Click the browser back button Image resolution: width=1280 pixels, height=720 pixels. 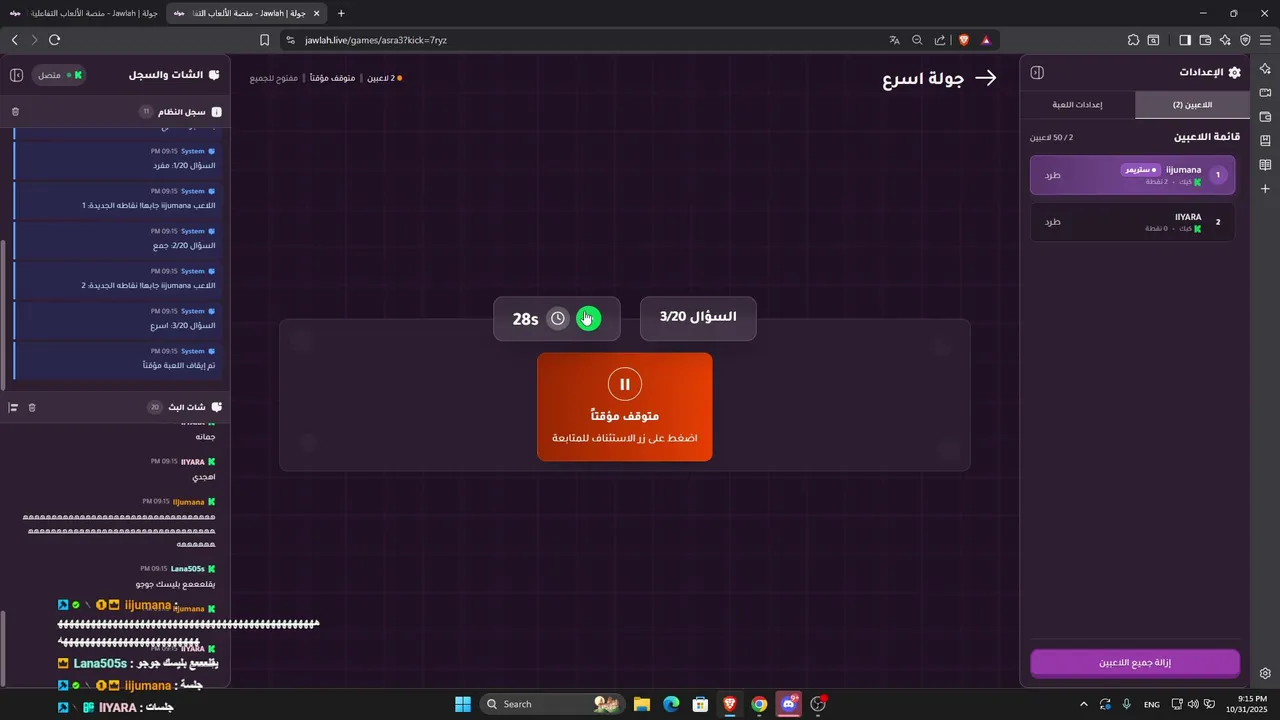click(15, 40)
